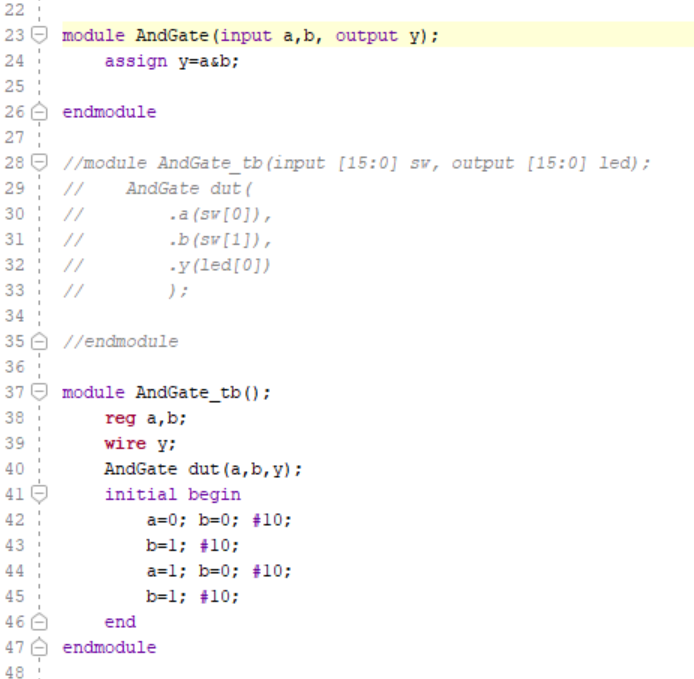Click the 'initial begin' keywords
The height and width of the screenshot is (679, 694).
click(172, 494)
